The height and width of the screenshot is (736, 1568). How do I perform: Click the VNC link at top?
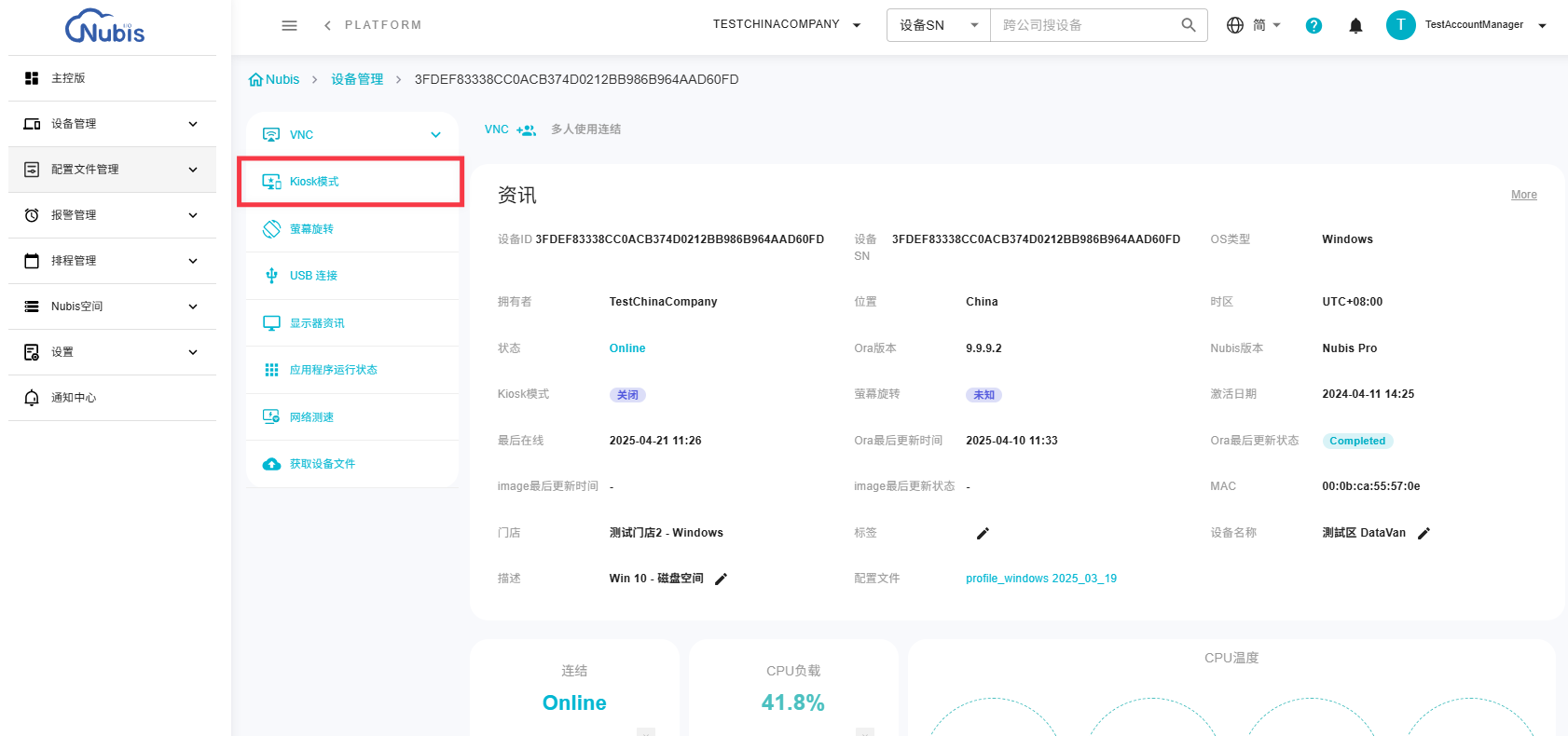pyautogui.click(x=497, y=129)
